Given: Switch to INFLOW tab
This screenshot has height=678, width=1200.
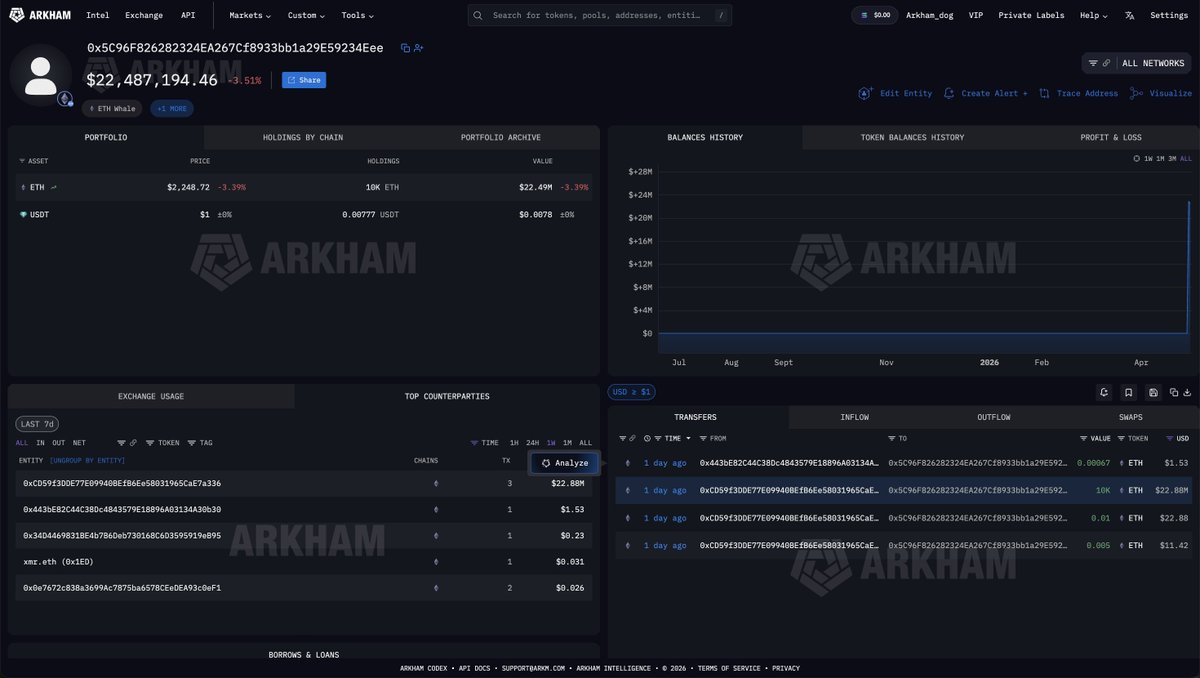Looking at the screenshot, I should click(855, 417).
